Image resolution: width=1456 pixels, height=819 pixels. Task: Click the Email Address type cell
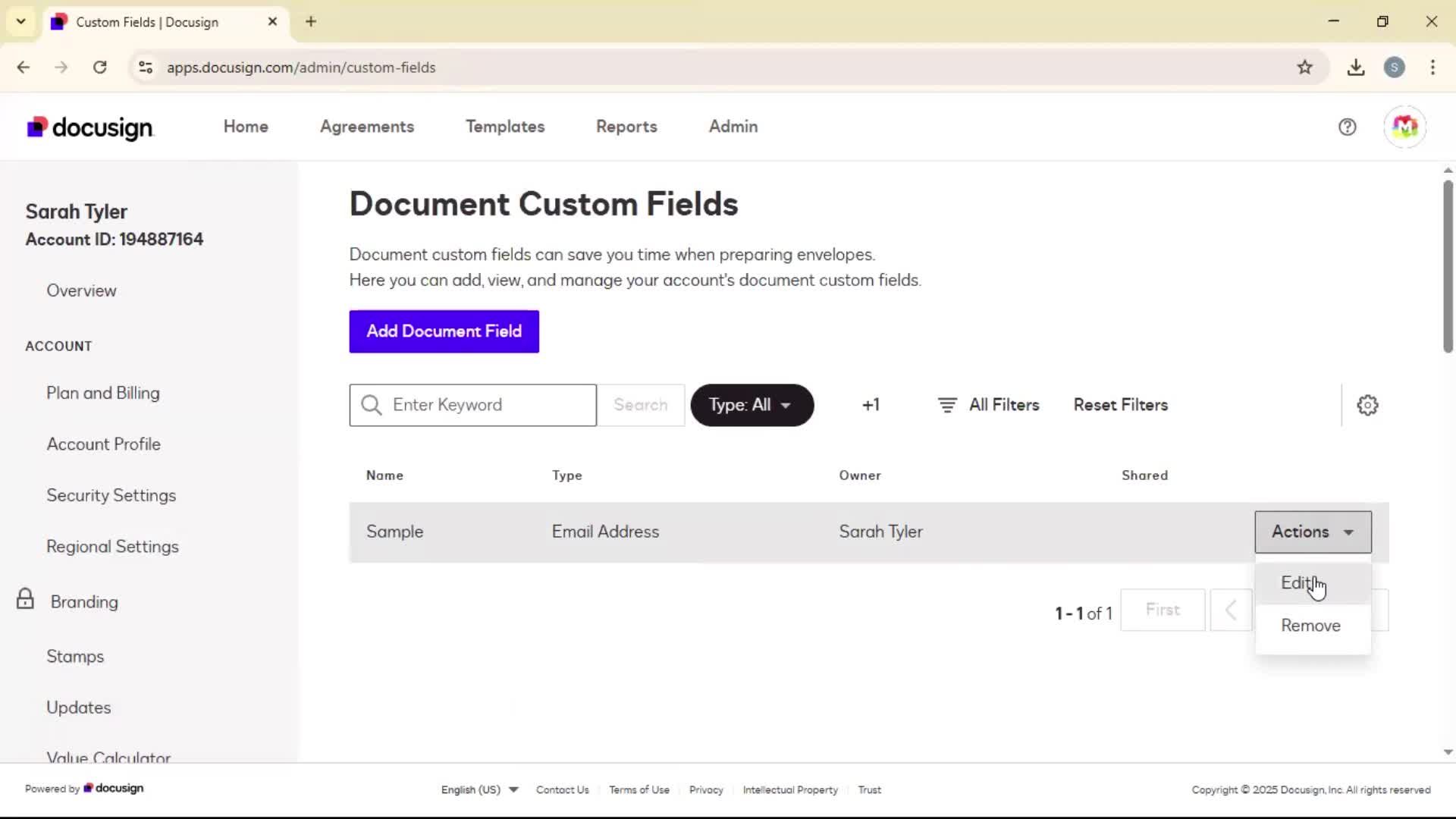tap(605, 532)
